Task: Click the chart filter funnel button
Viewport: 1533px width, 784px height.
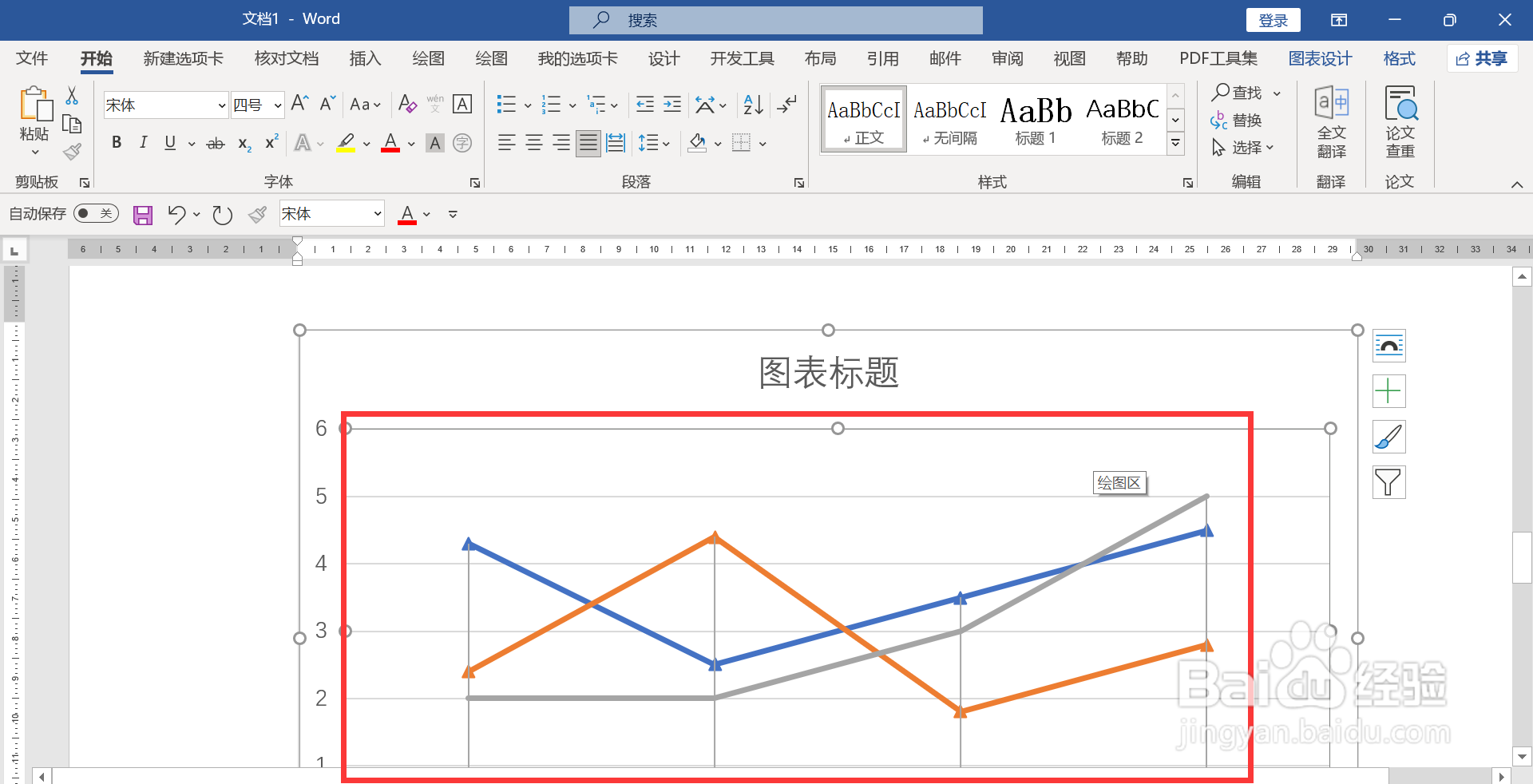Action: (1388, 482)
